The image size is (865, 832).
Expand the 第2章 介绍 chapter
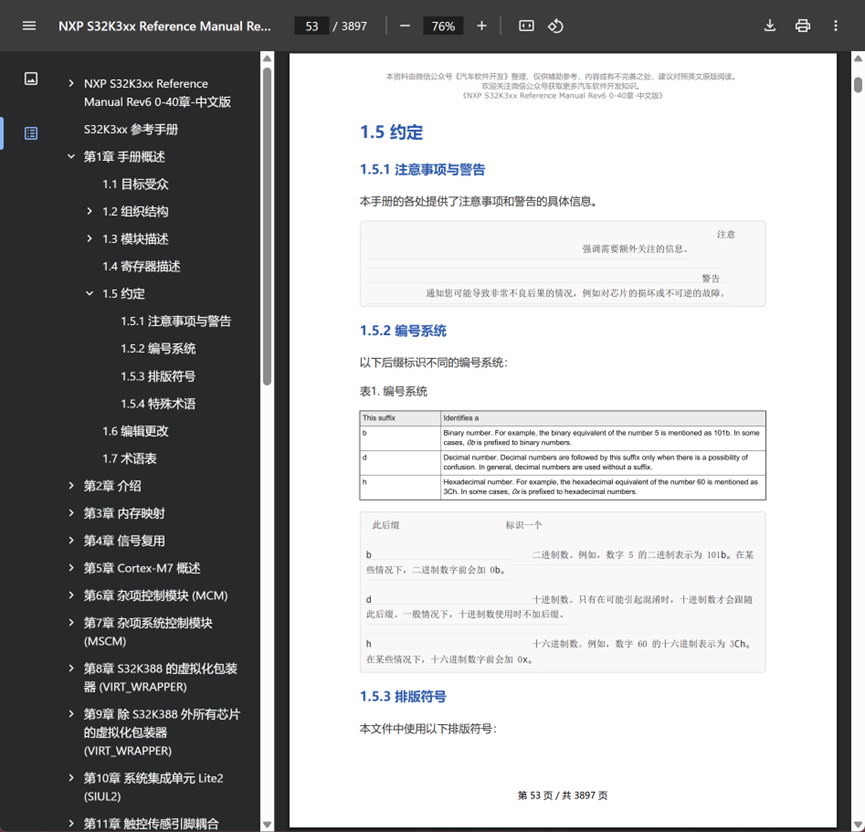(71, 486)
